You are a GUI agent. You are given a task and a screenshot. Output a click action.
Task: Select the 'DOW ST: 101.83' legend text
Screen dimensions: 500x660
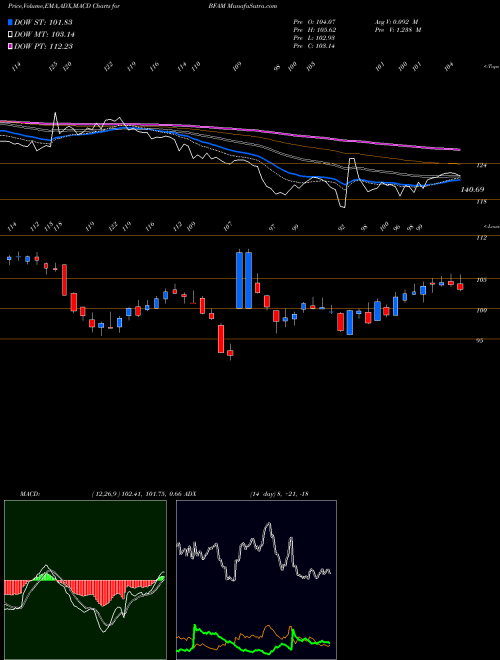click(43, 22)
